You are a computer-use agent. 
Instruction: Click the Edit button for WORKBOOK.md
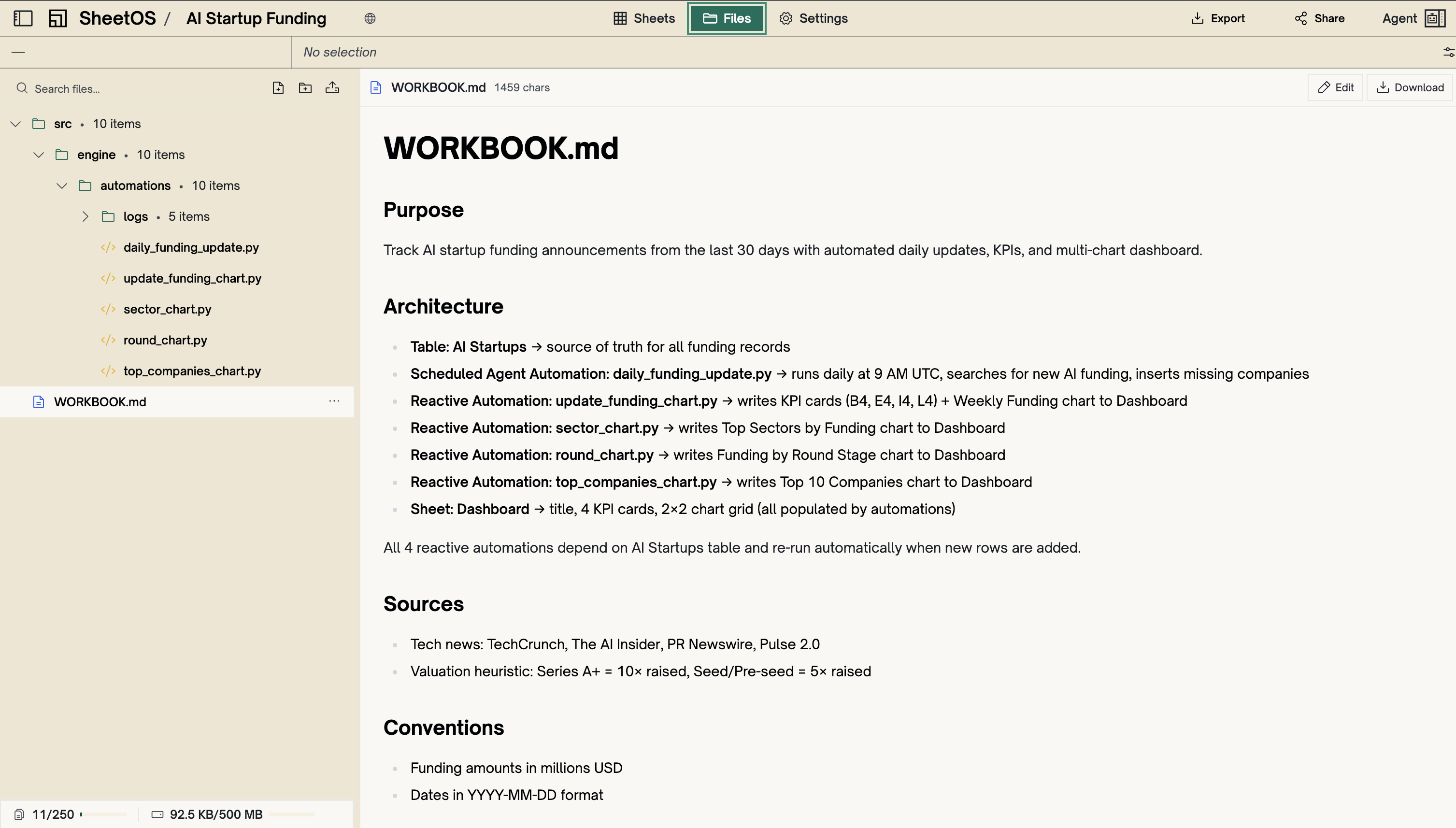1335,87
